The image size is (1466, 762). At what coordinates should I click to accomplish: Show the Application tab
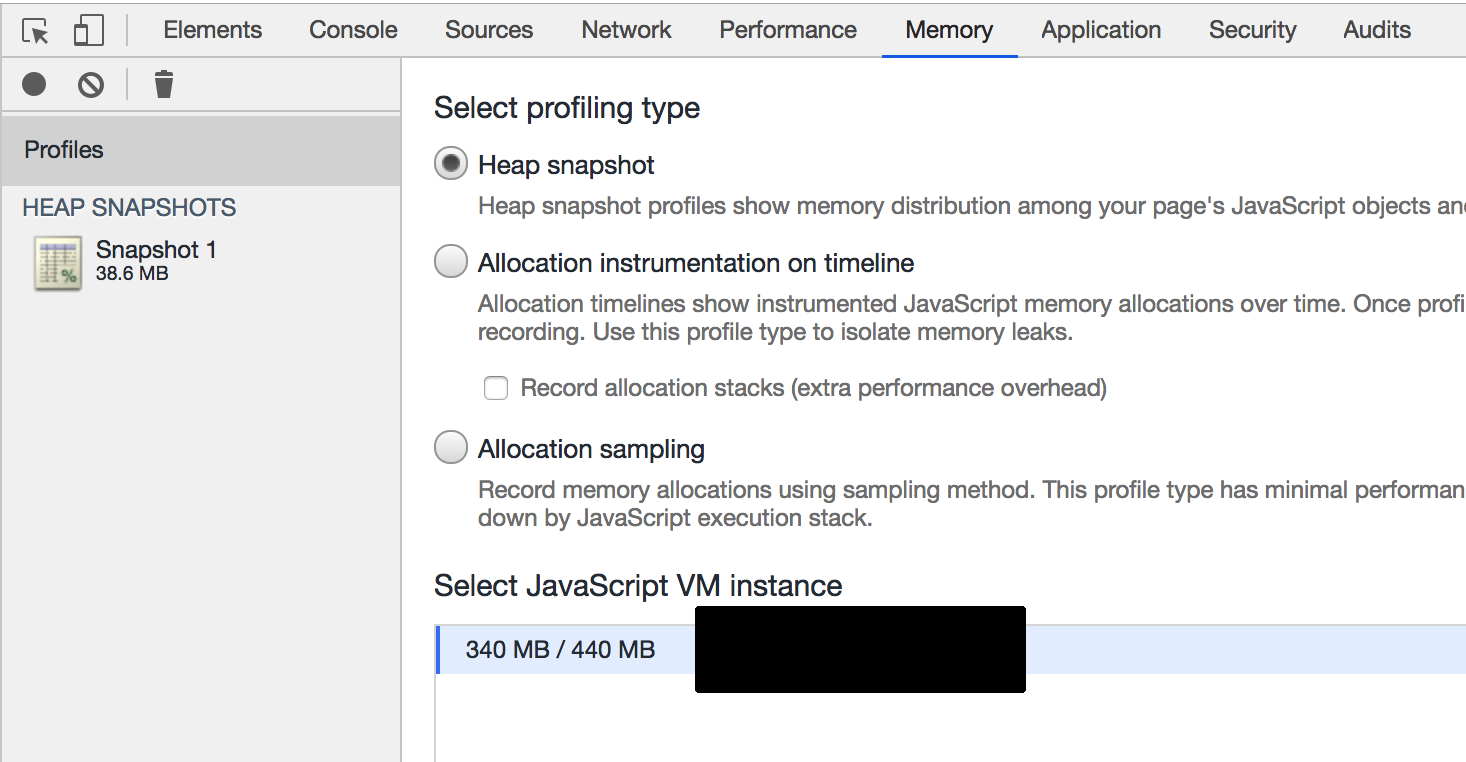(1101, 30)
